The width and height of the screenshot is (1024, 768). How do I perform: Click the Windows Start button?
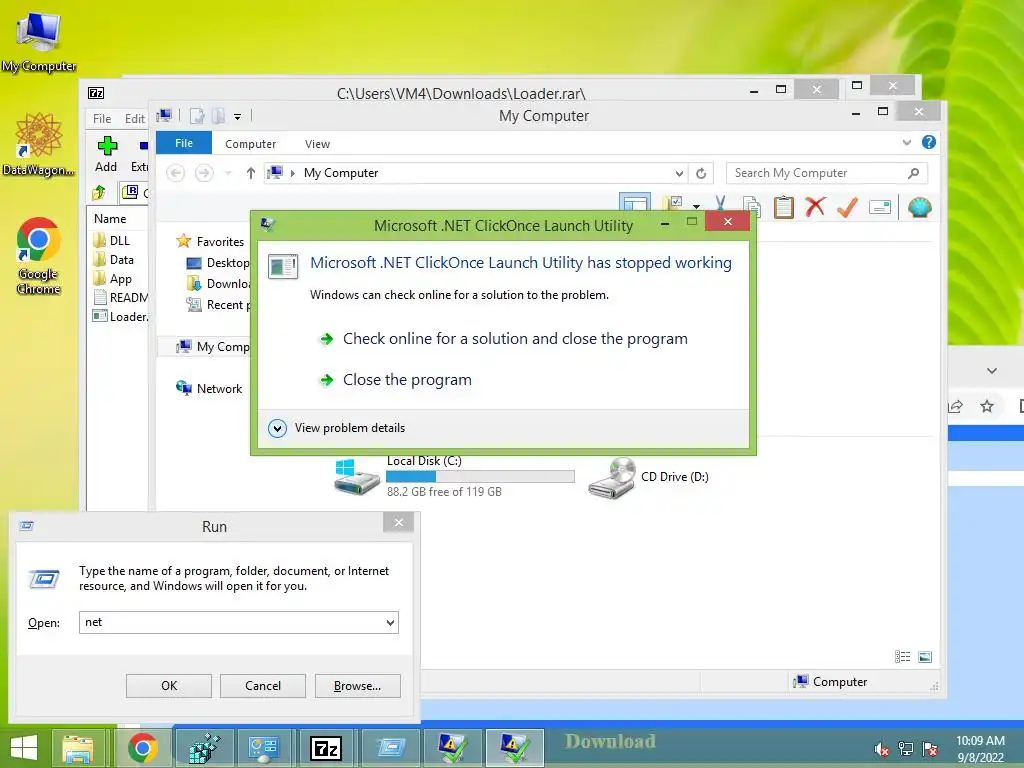pos(24,748)
